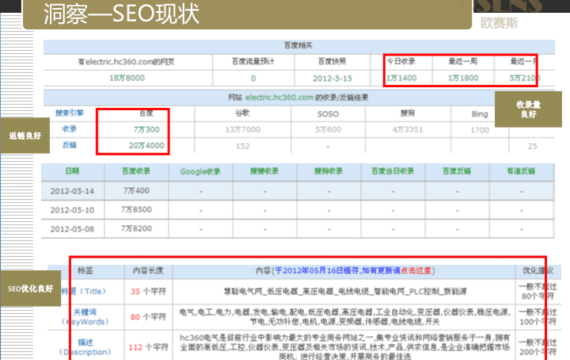The image size is (570, 360).
Task: Click the 欧赛斯 logo text
Action: [x=499, y=23]
